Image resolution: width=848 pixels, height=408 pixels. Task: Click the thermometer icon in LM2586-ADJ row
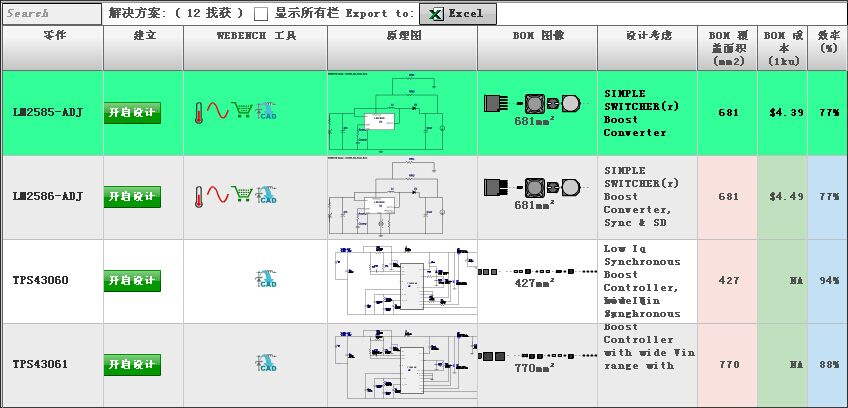[199, 196]
